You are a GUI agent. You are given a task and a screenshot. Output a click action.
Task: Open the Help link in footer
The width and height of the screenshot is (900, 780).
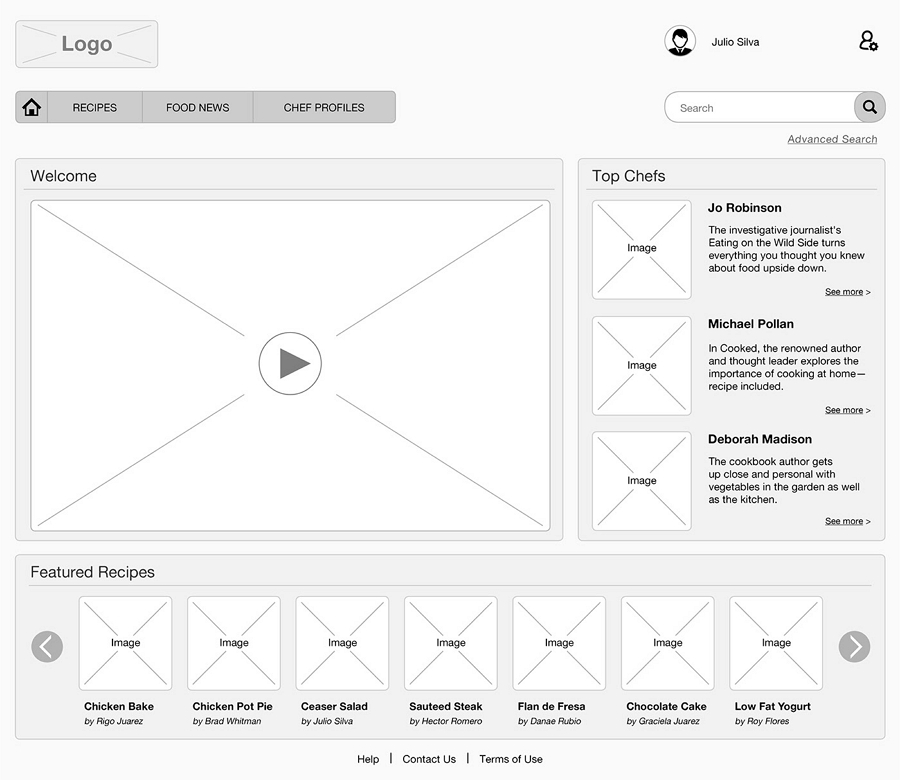368,759
